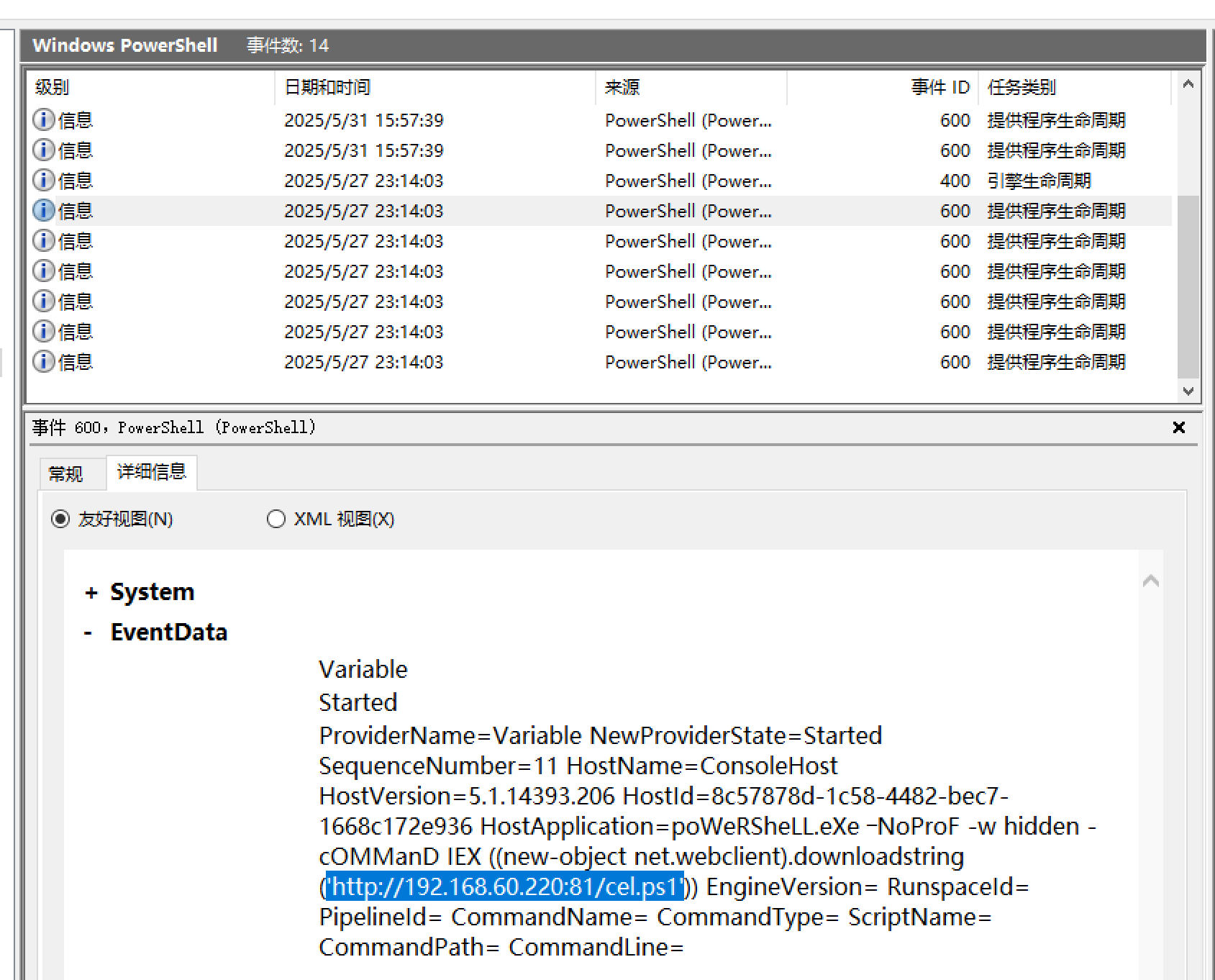Click the info icon on the second 15:57:39 event
Viewport: 1215px width, 980px height.
coord(44,150)
